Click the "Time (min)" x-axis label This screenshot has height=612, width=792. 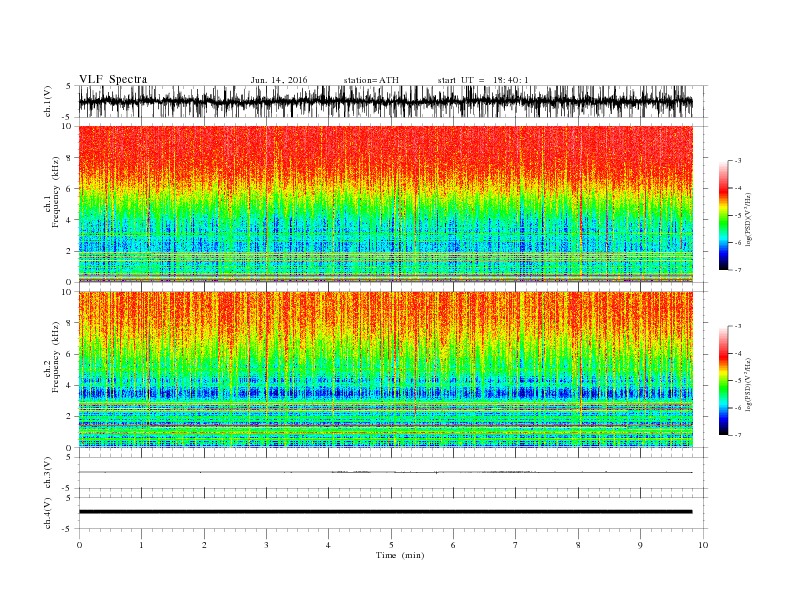click(x=400, y=555)
